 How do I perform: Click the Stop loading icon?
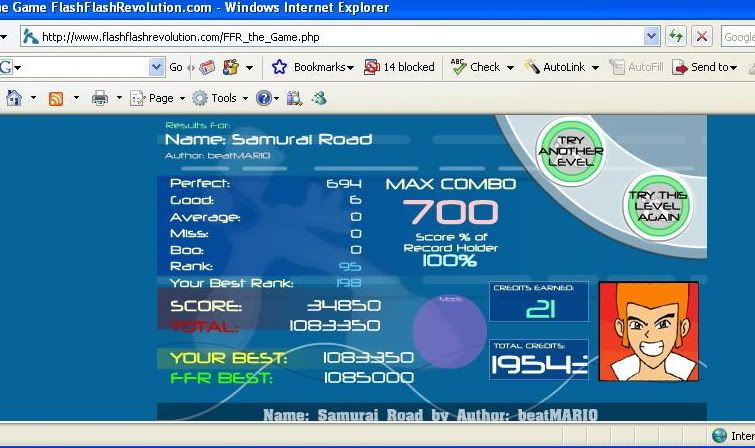[x=702, y=37]
